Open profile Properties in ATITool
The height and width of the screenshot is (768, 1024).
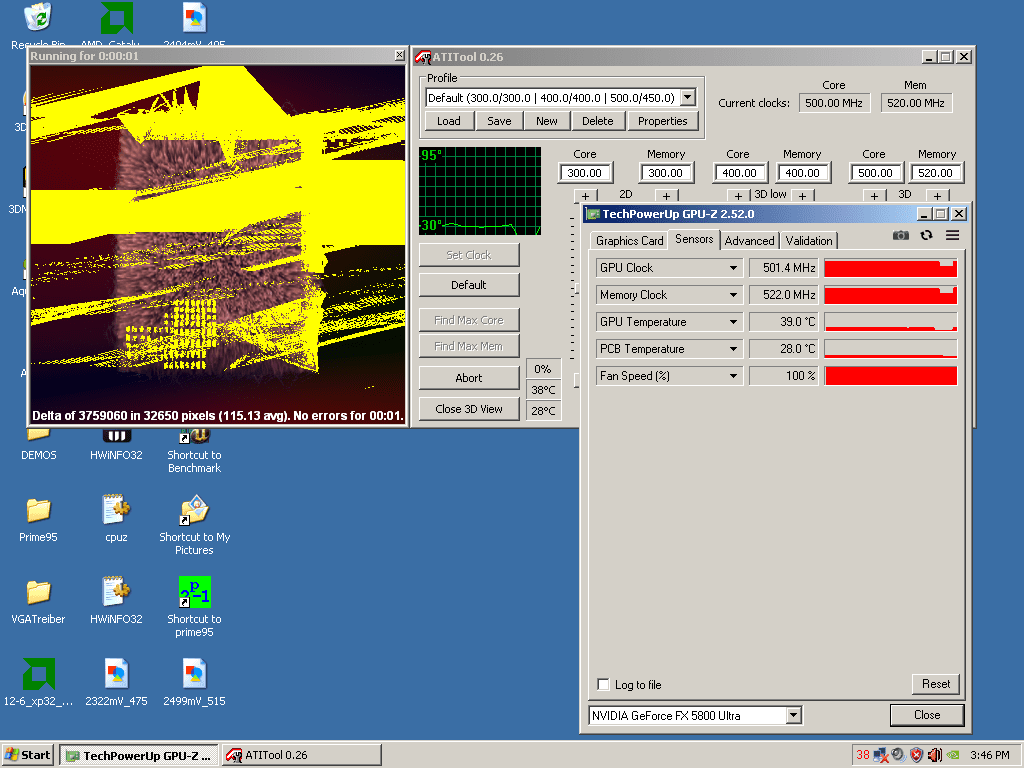662,121
